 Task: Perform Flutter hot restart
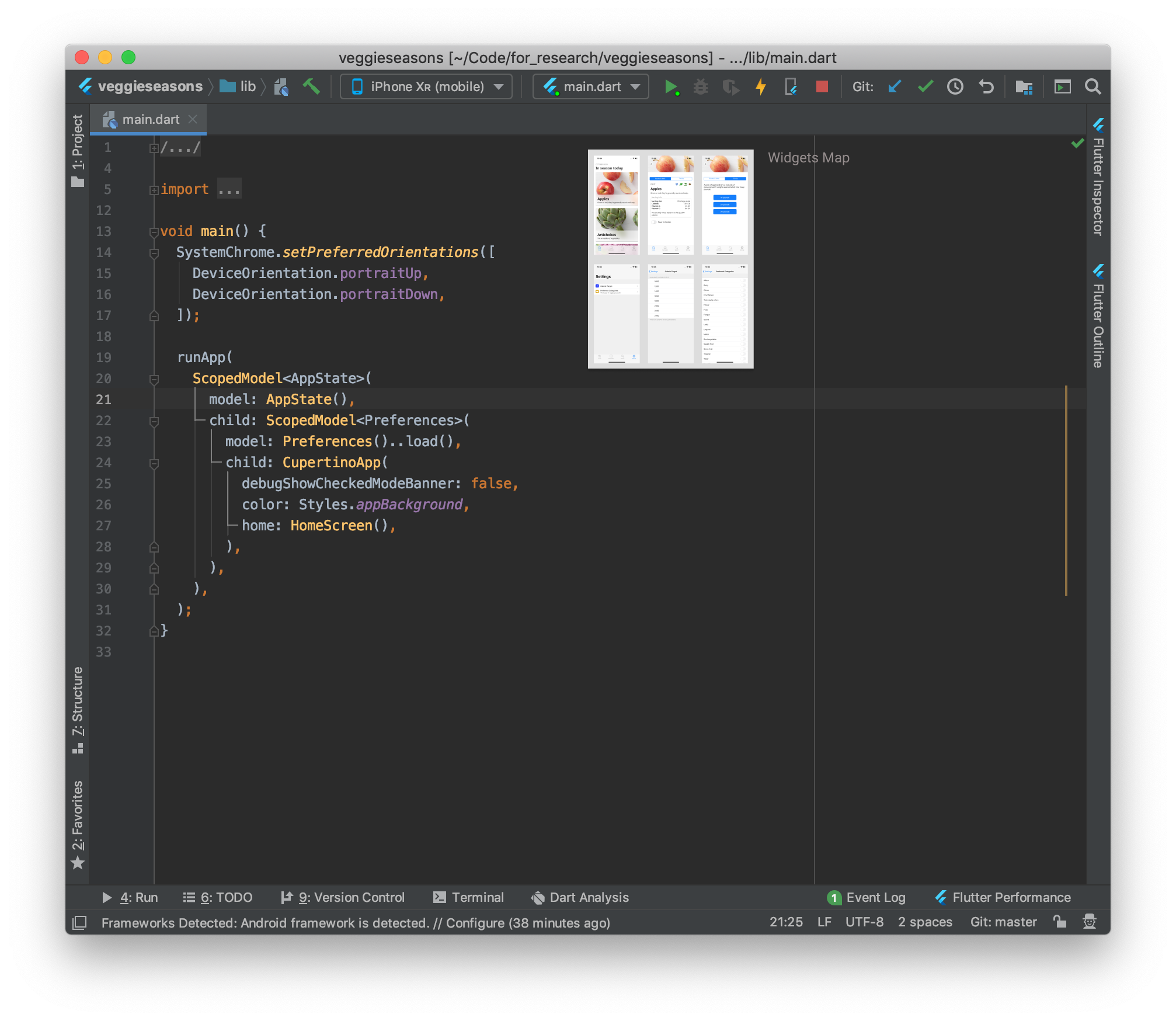click(790, 86)
